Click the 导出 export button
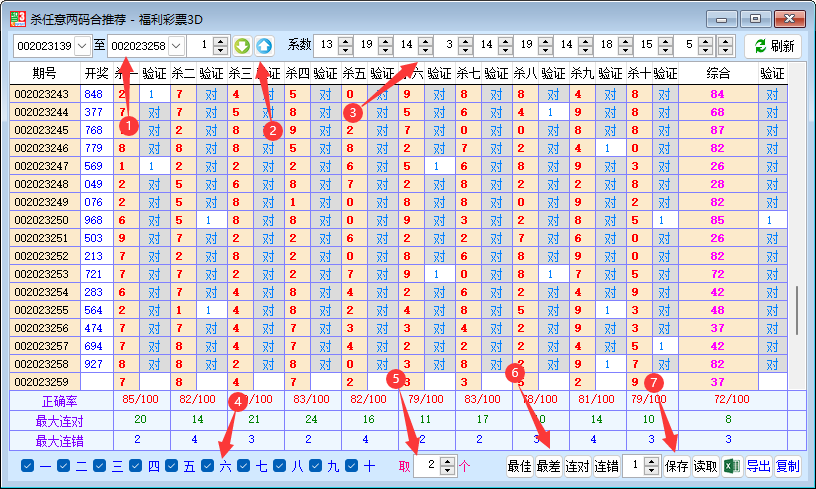Viewport: 816px width, 489px height. click(759, 466)
